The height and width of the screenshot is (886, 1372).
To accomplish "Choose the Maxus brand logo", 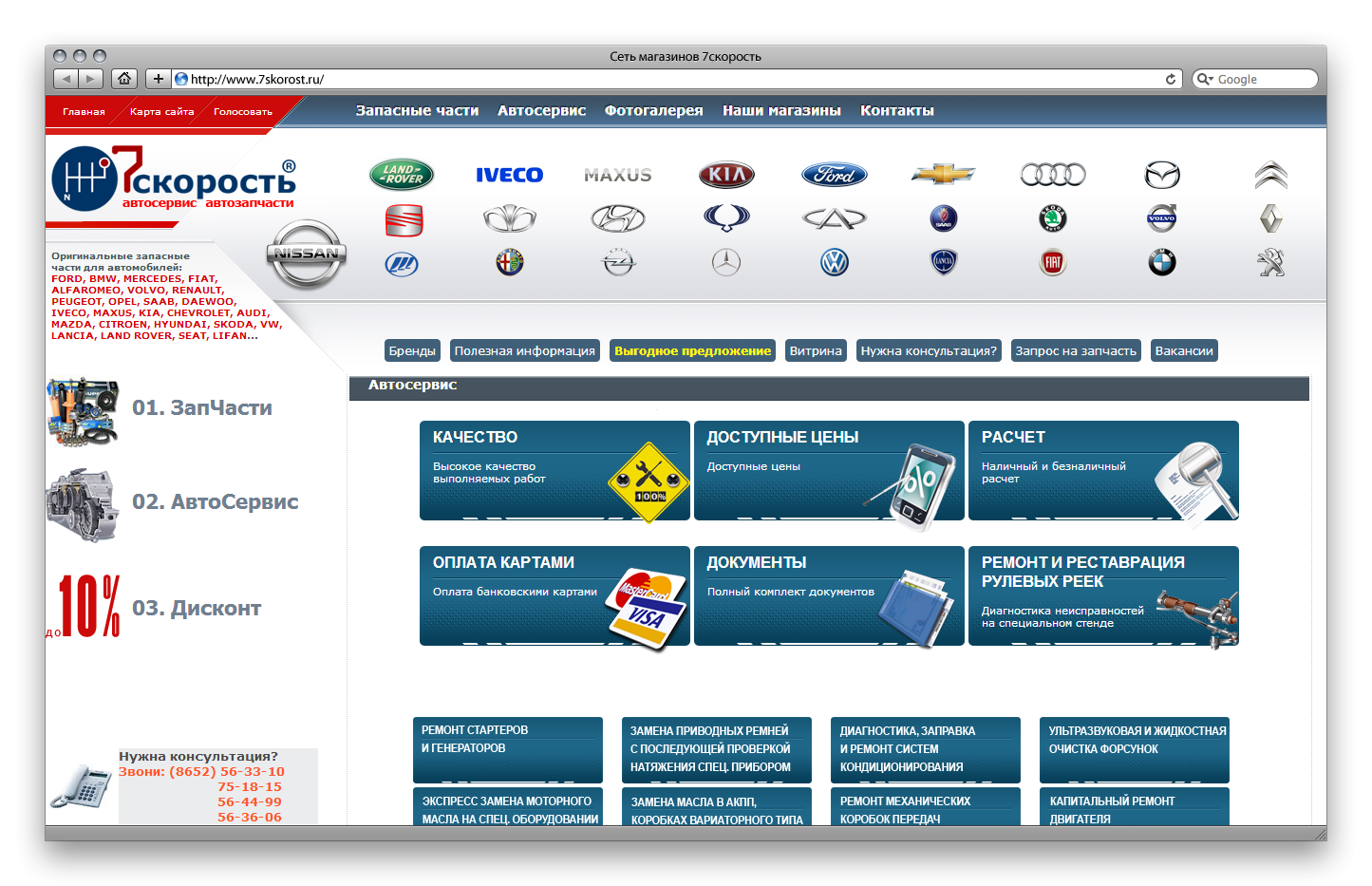I will coord(618,175).
